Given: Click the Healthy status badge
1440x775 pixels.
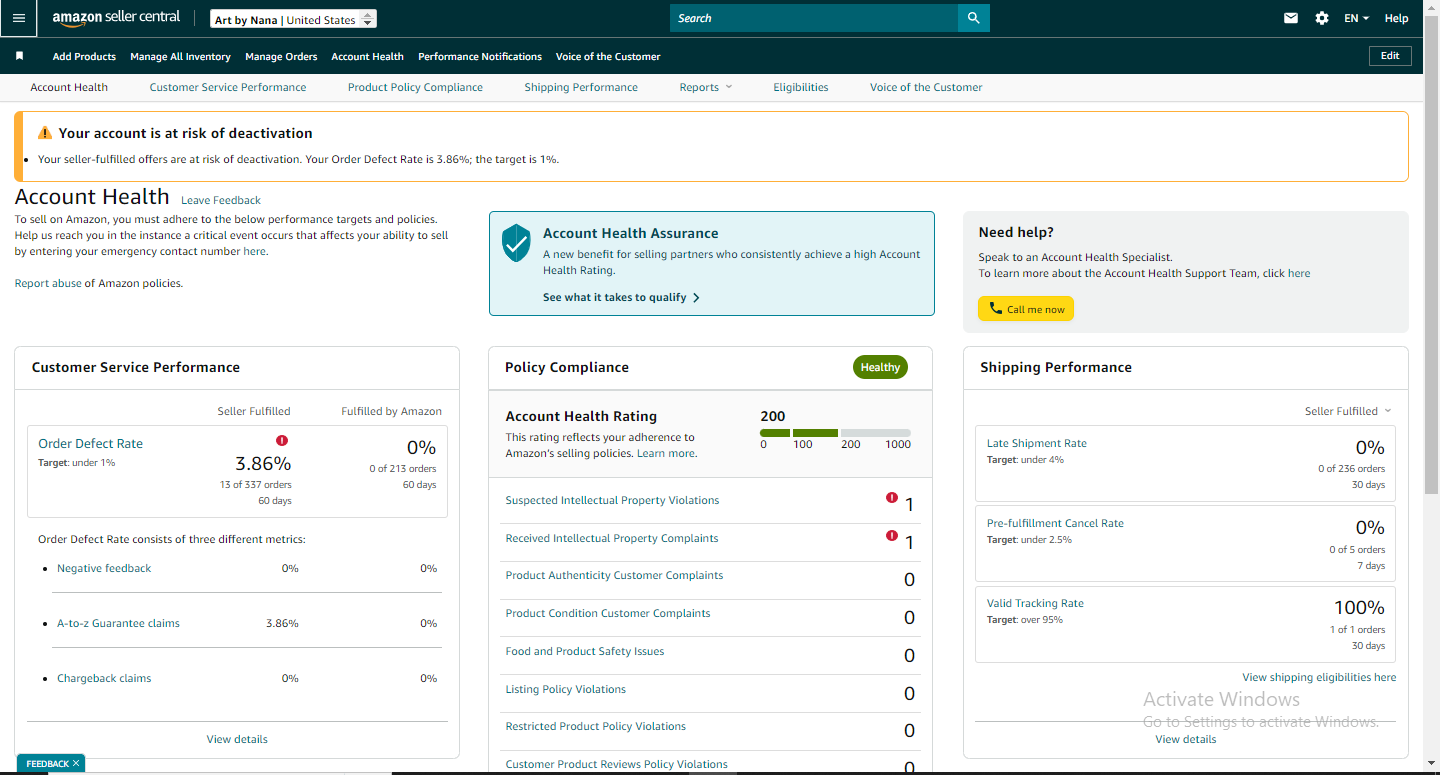Looking at the screenshot, I should (880, 367).
